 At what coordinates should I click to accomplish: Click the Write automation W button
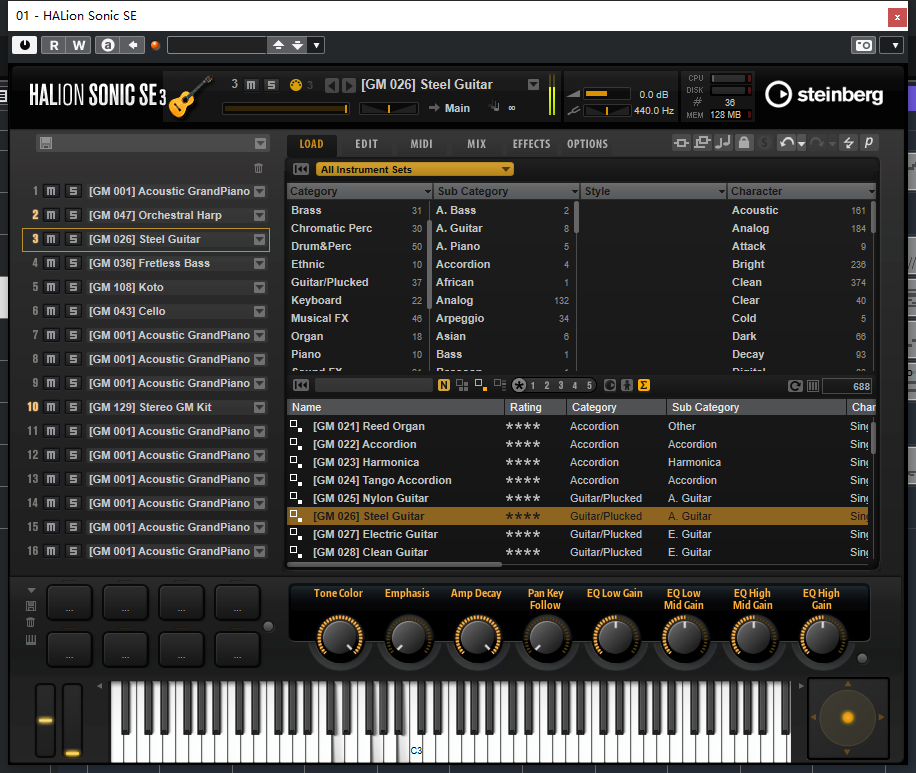[79, 45]
